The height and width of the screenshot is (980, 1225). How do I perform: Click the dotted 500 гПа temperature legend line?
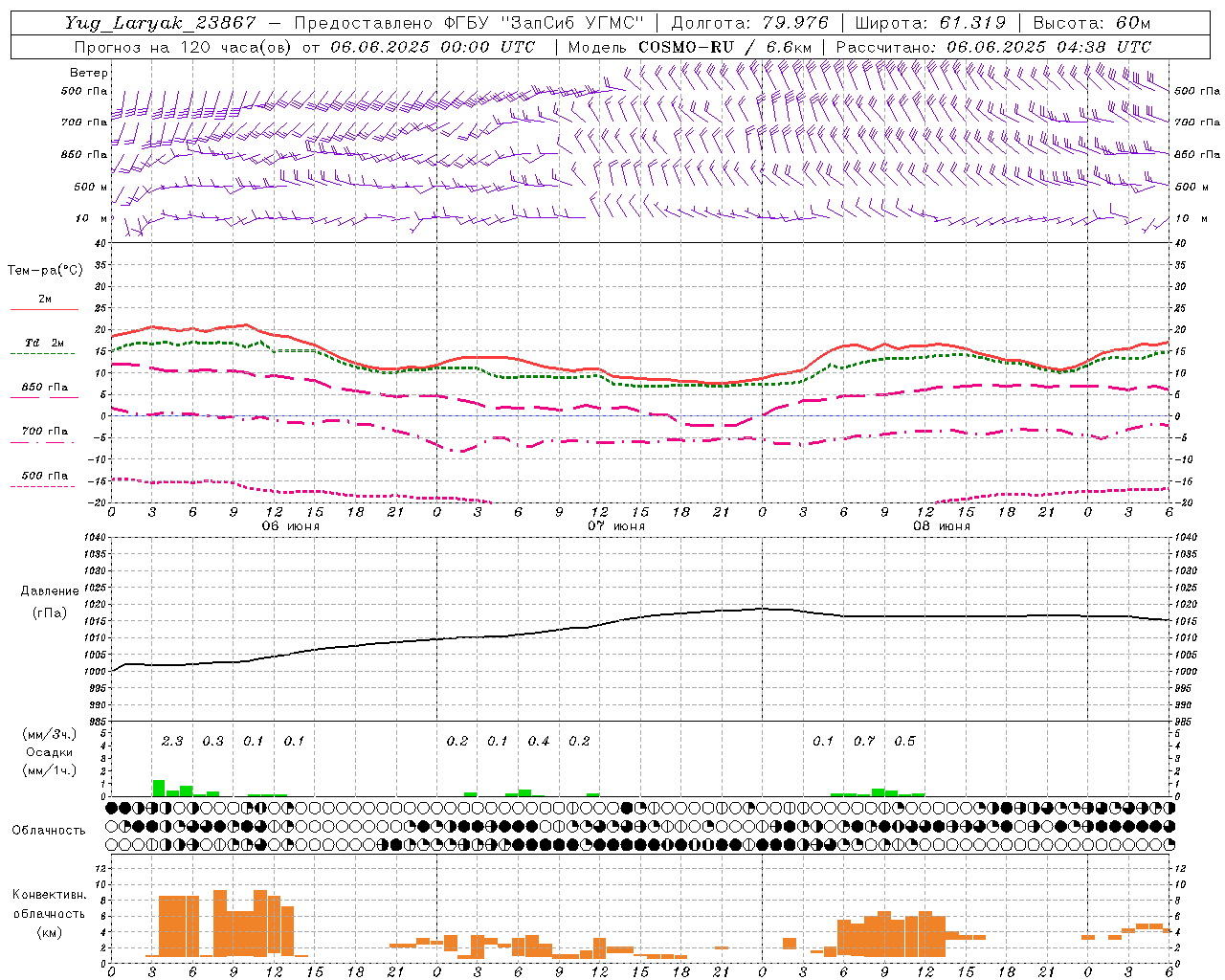[x=42, y=487]
